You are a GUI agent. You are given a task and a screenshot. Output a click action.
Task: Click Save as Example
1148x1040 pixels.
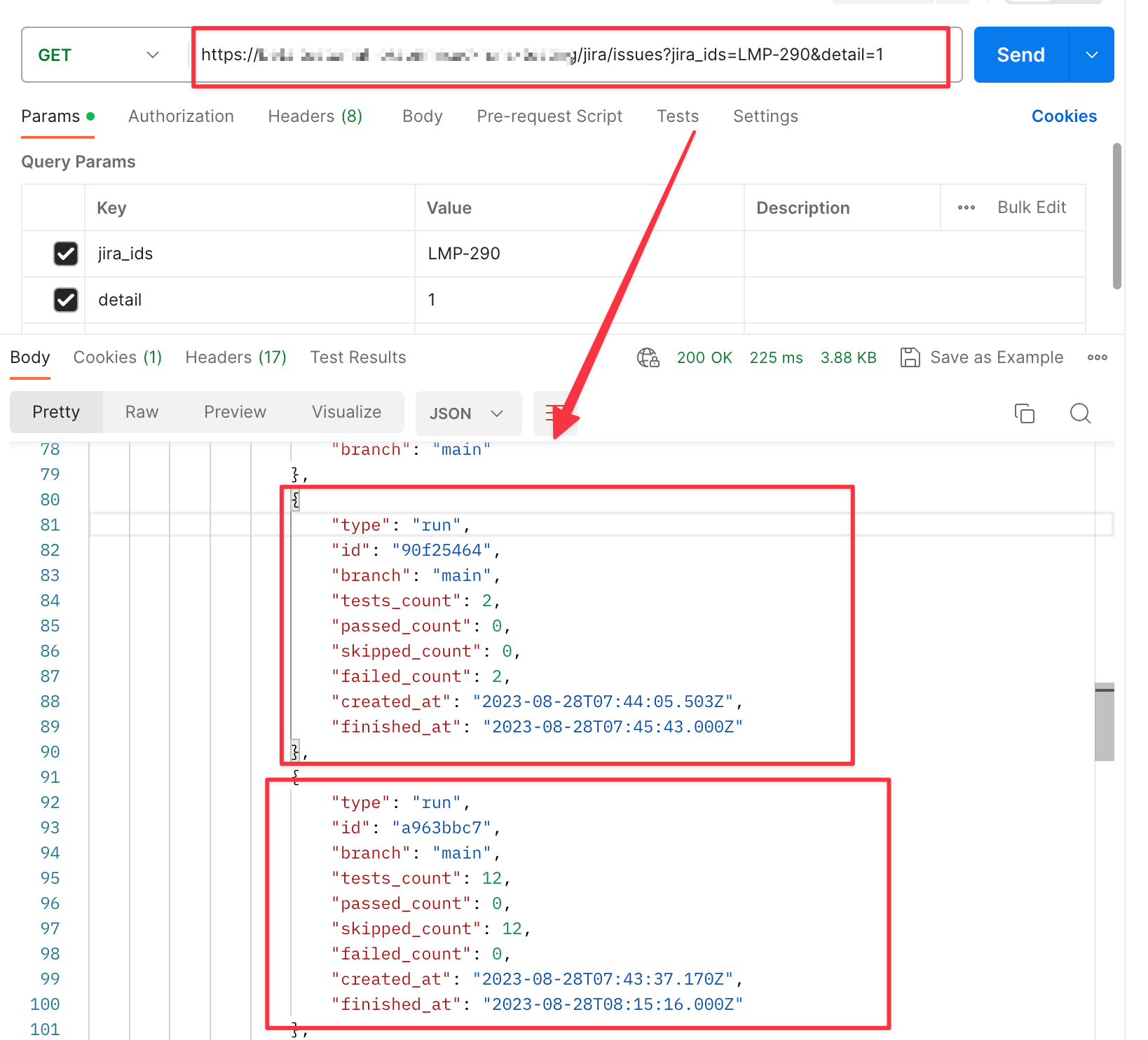tap(997, 357)
